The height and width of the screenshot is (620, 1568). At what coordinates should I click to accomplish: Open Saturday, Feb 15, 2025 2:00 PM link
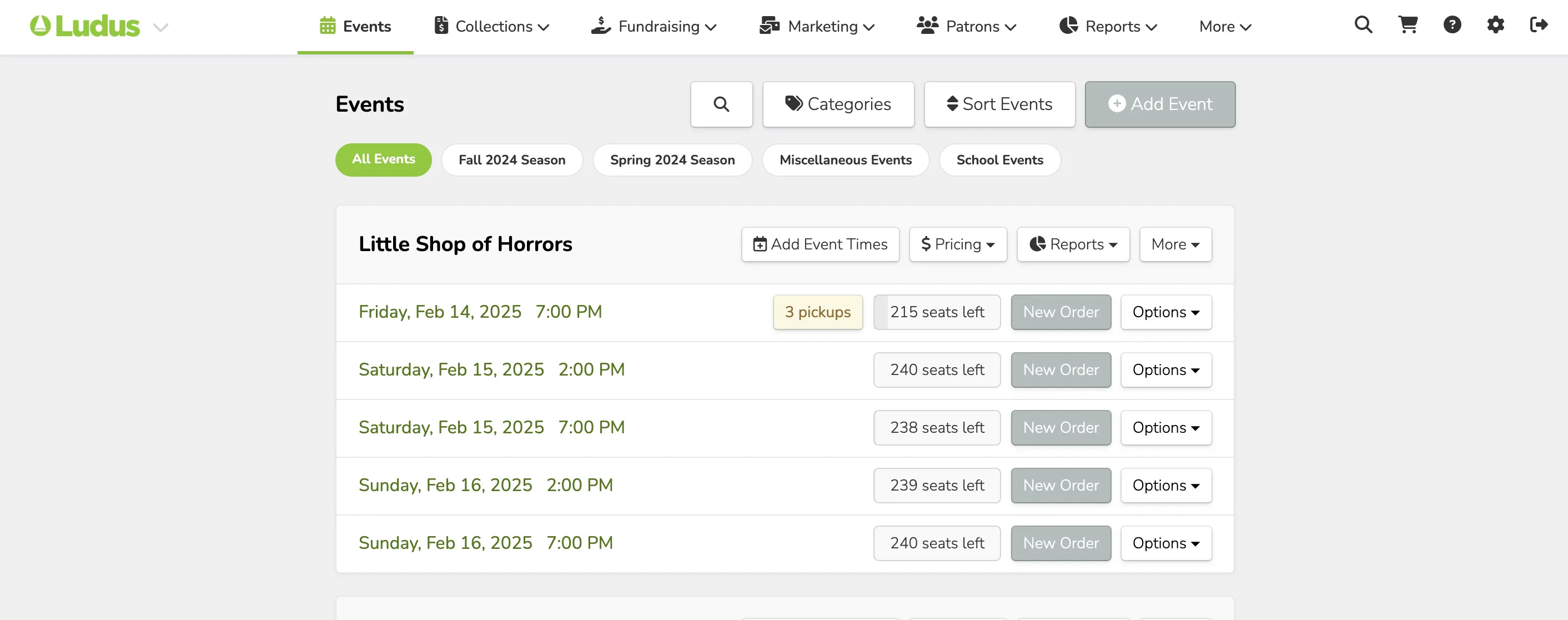pyautogui.click(x=491, y=369)
